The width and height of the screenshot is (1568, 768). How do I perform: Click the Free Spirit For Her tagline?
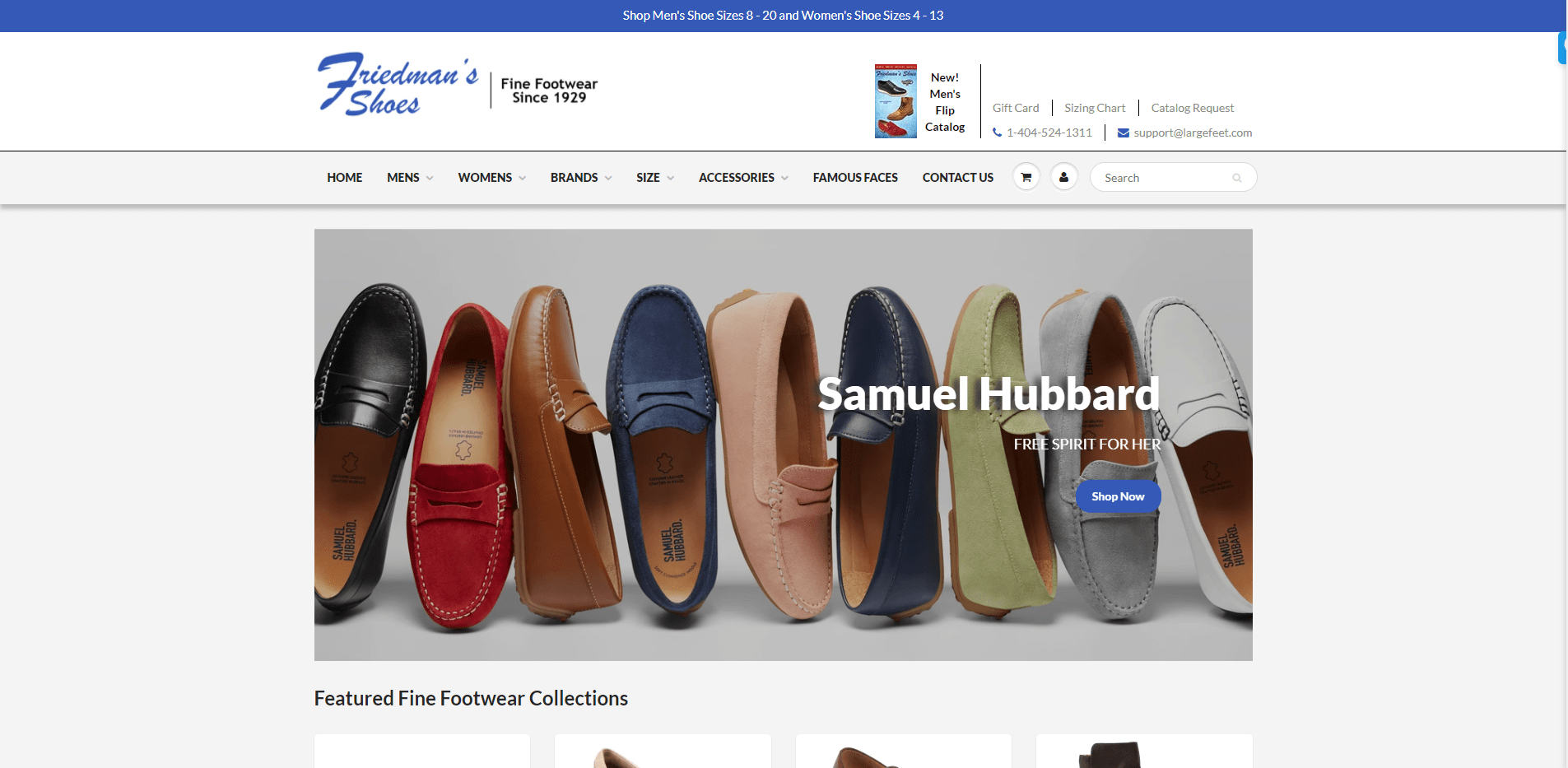tap(1087, 445)
